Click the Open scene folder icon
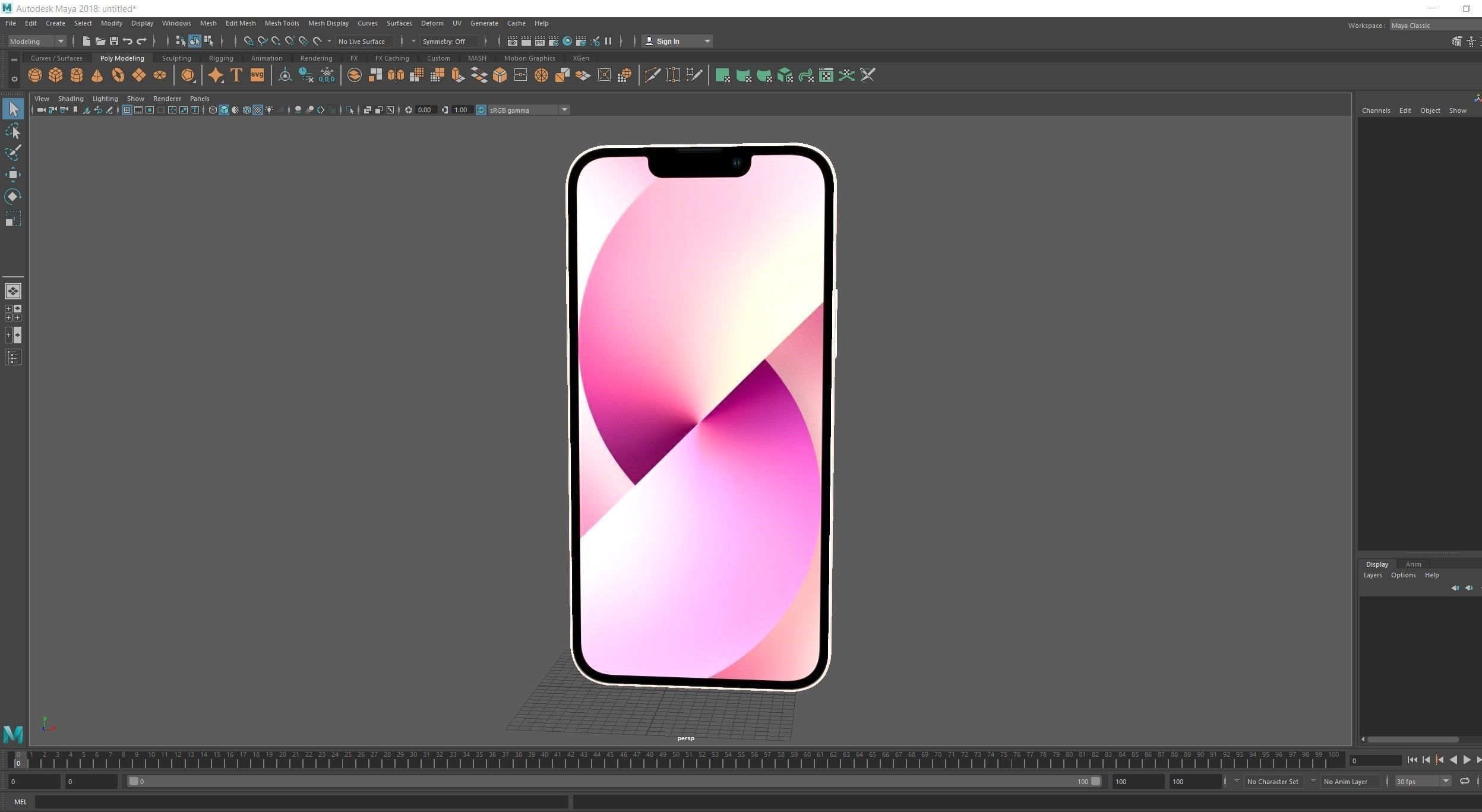 coord(100,41)
